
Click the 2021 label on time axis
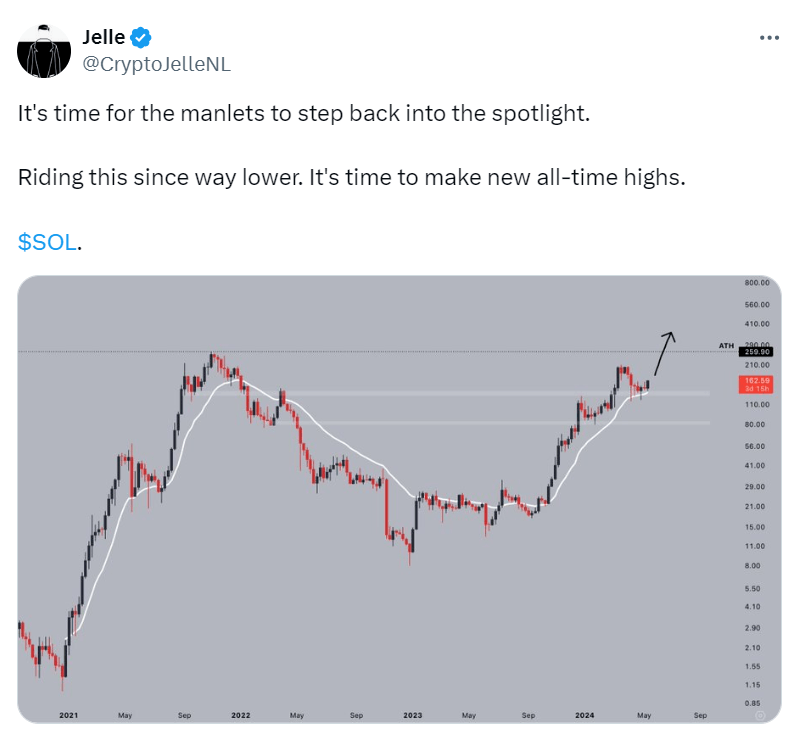(x=69, y=716)
